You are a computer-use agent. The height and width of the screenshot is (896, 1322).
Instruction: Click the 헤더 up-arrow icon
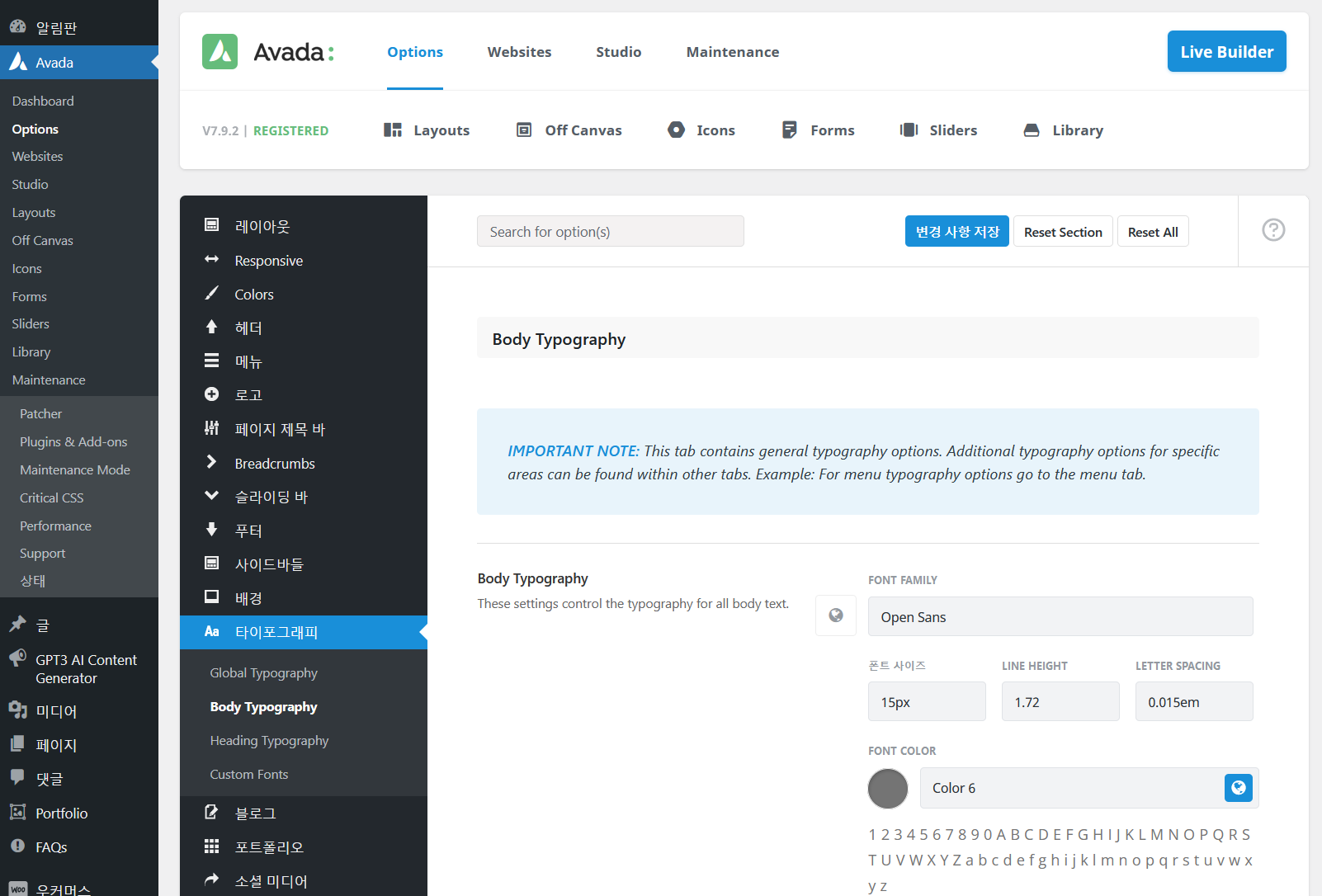212,327
